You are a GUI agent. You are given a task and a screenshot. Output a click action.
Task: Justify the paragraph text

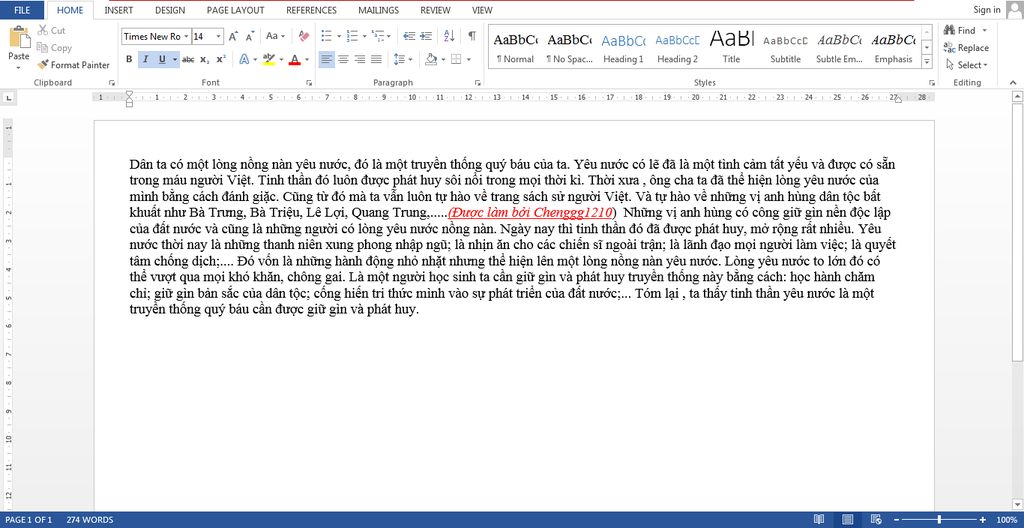coord(376,59)
